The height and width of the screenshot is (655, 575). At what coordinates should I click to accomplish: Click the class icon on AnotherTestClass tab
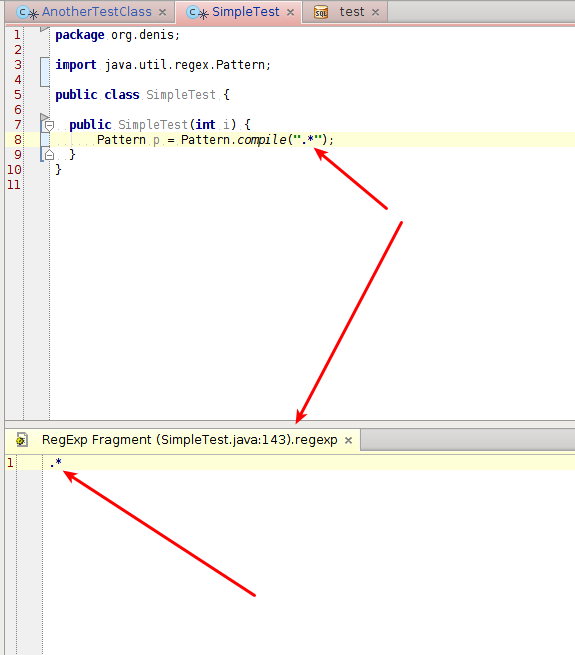pyautogui.click(x=23, y=12)
